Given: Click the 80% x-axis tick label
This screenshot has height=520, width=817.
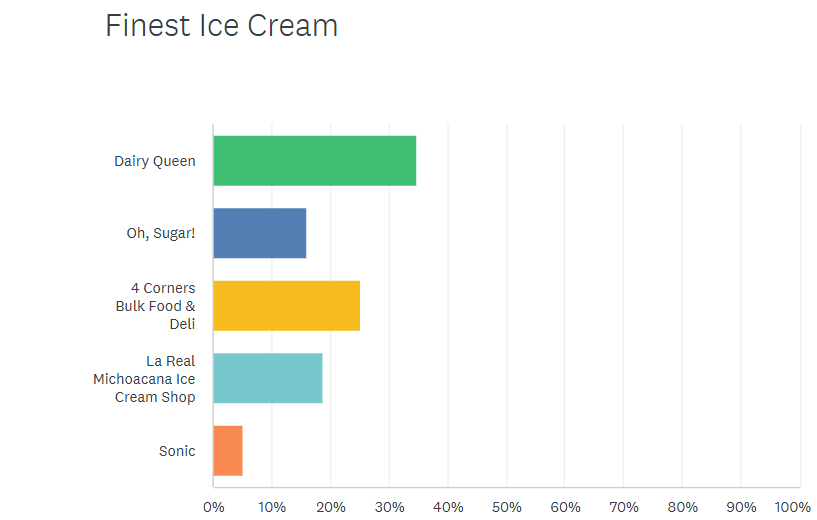Looking at the screenshot, I should tap(683, 507).
